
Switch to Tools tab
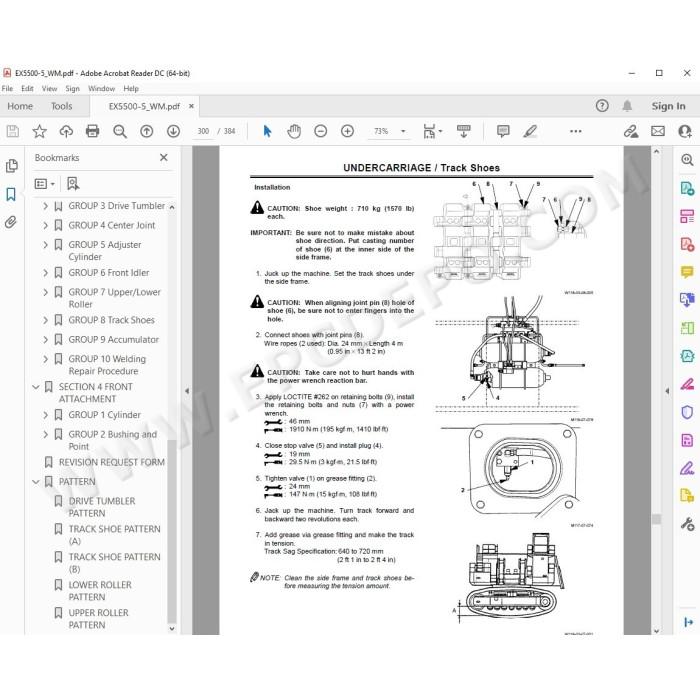coord(62,106)
